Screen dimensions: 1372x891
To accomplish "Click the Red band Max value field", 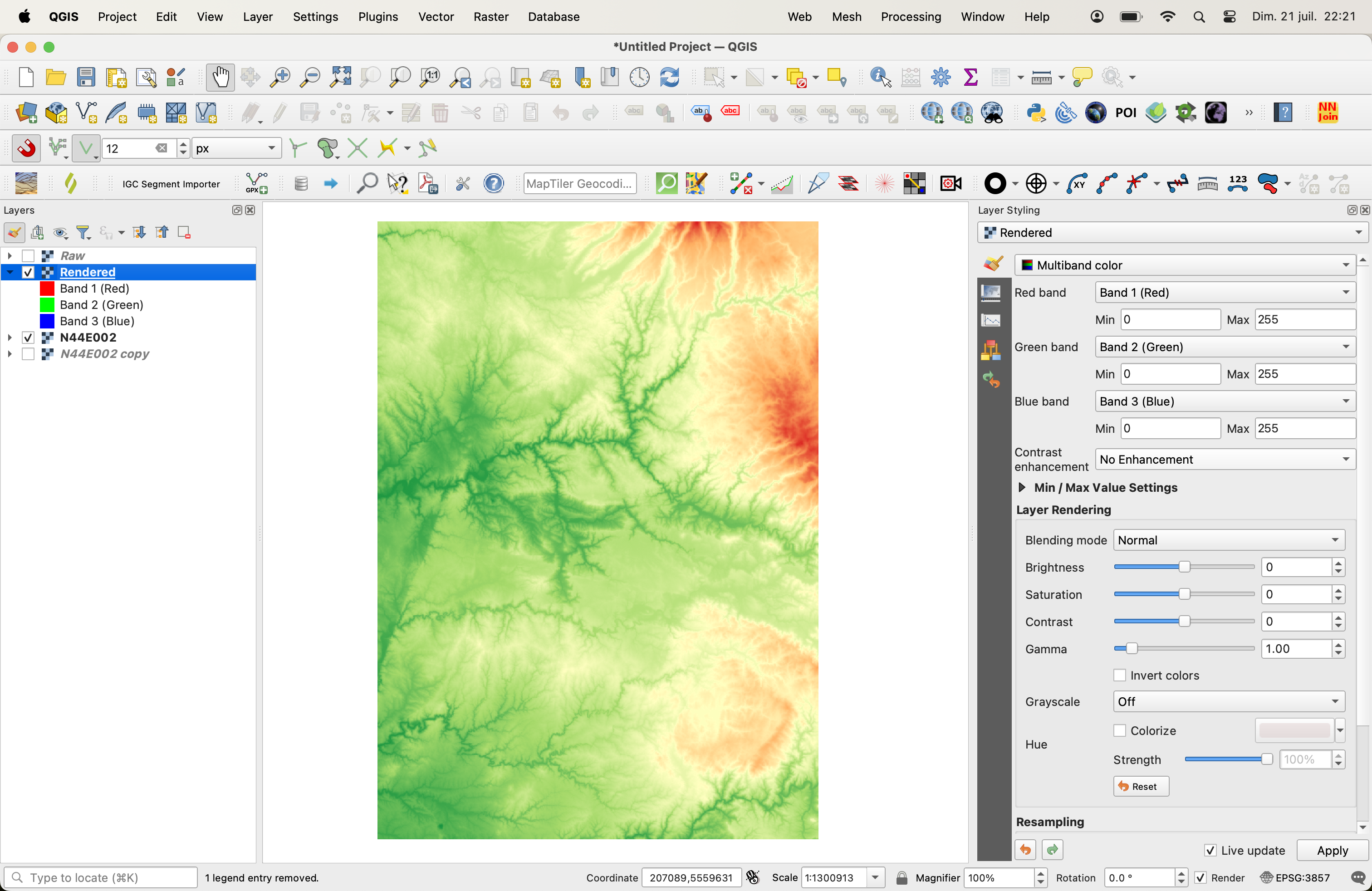I will [1304, 319].
